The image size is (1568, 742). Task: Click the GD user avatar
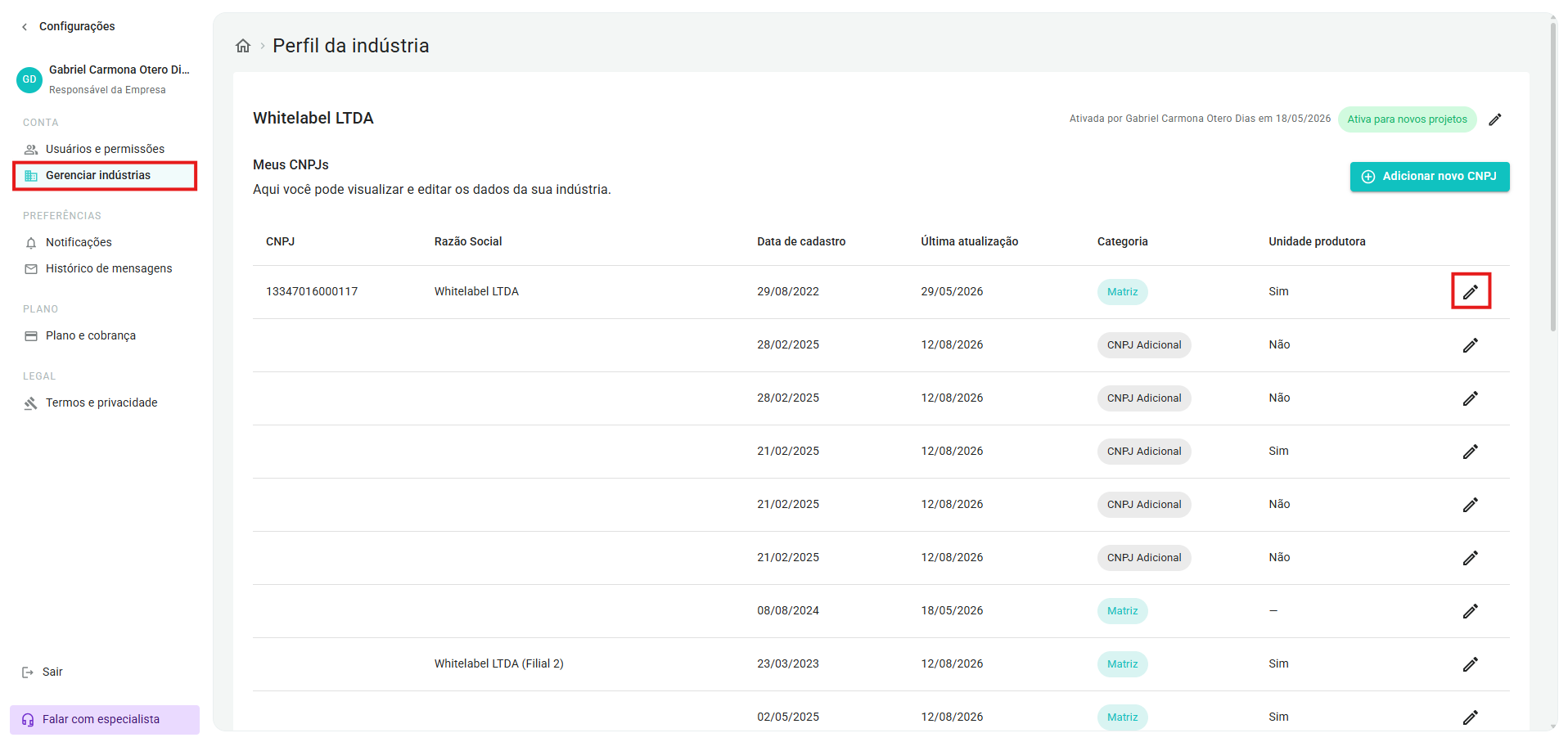tap(29, 79)
